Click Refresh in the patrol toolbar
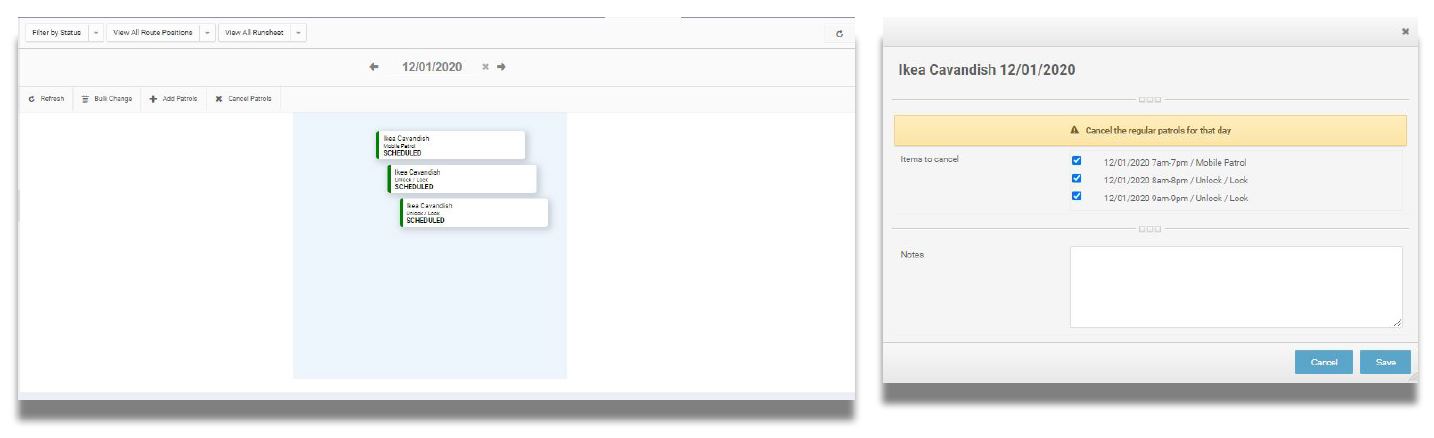 click(x=46, y=99)
